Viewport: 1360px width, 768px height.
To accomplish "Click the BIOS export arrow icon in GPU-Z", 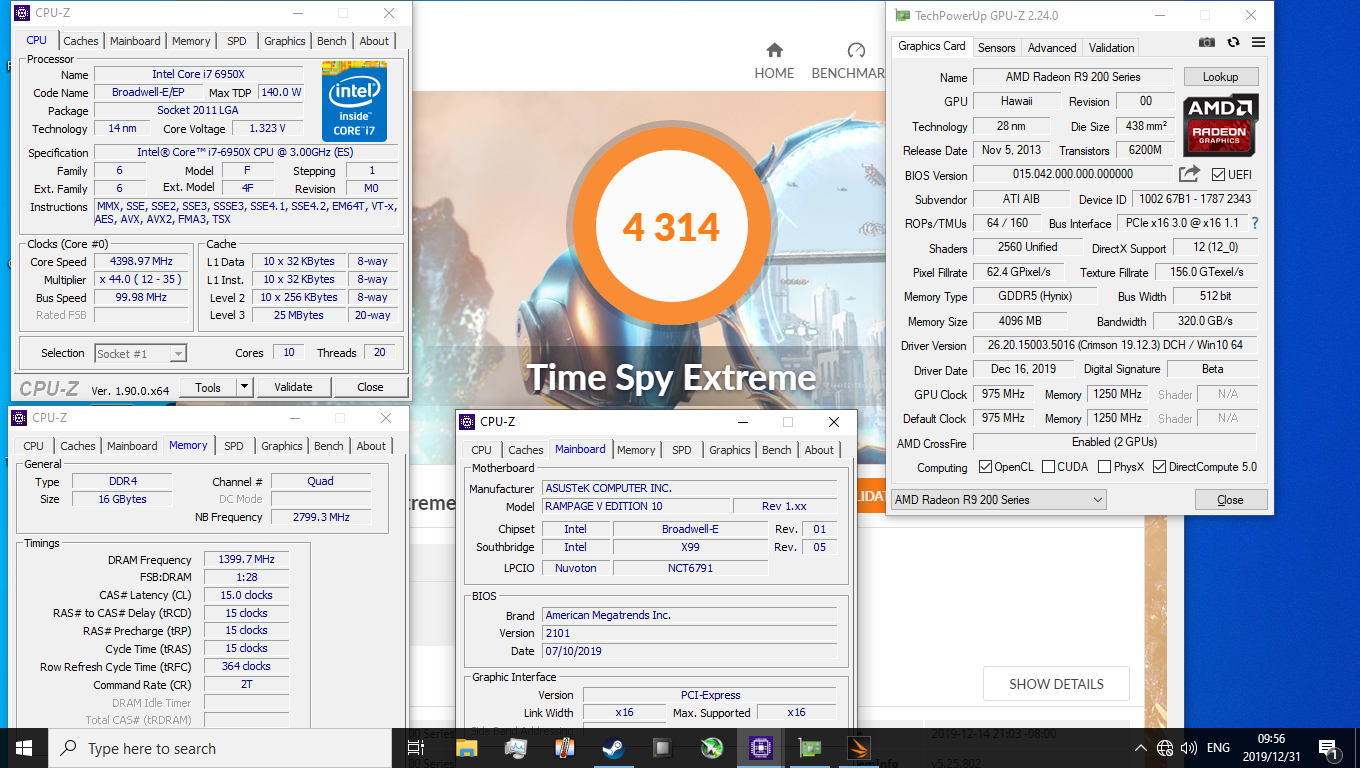I will click(1189, 174).
